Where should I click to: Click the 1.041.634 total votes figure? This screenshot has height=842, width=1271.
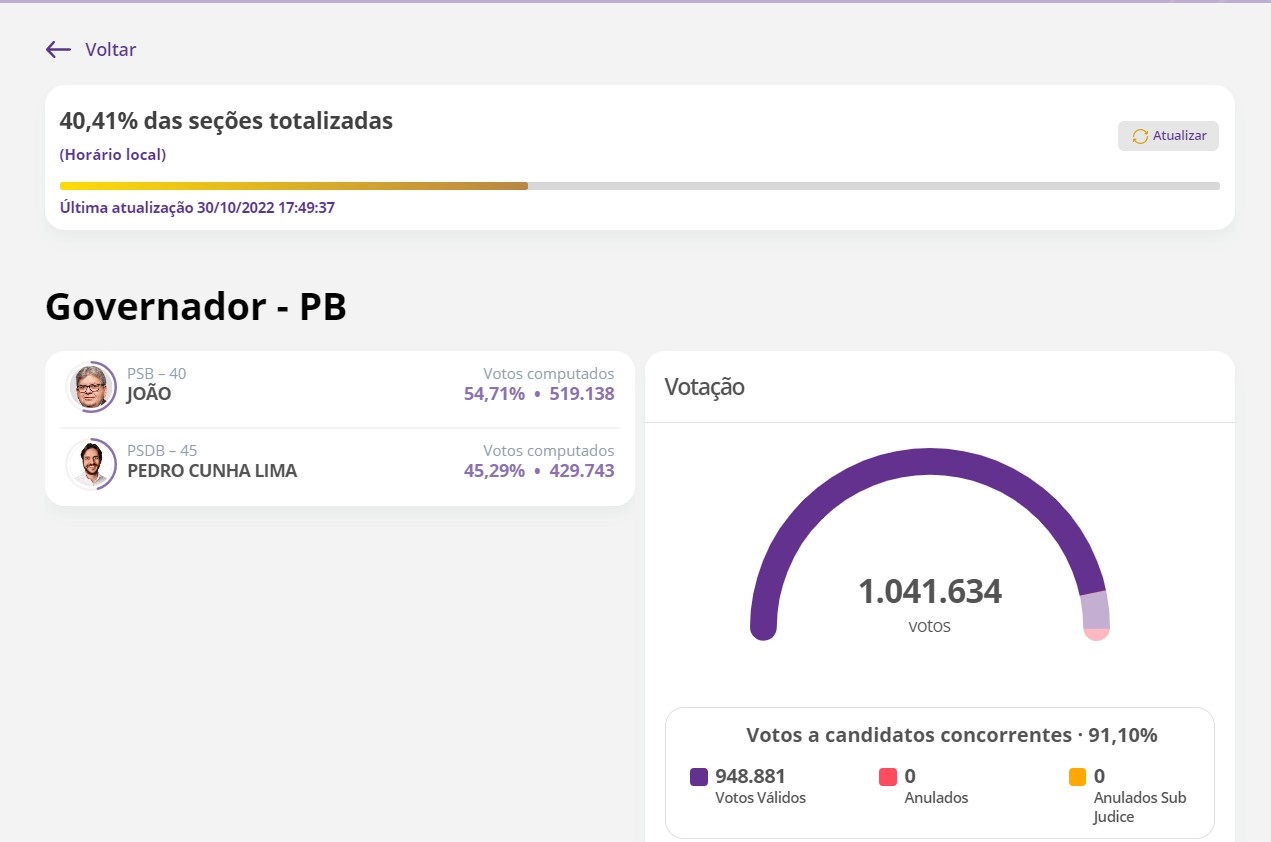[x=930, y=592]
